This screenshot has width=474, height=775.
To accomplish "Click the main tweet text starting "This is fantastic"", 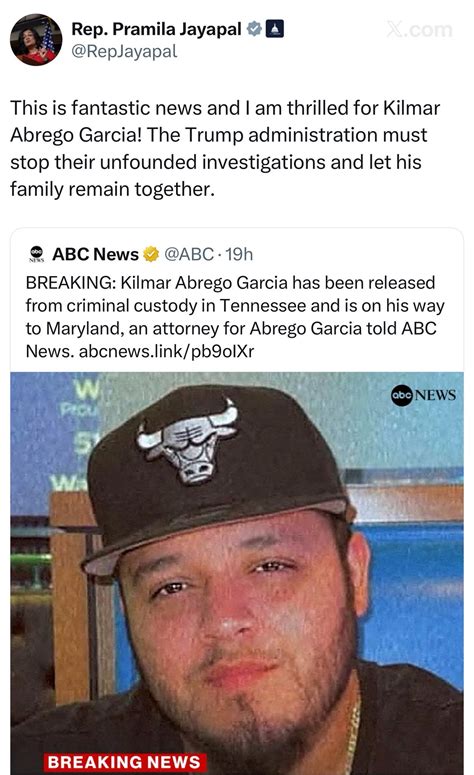I will point(225,148).
